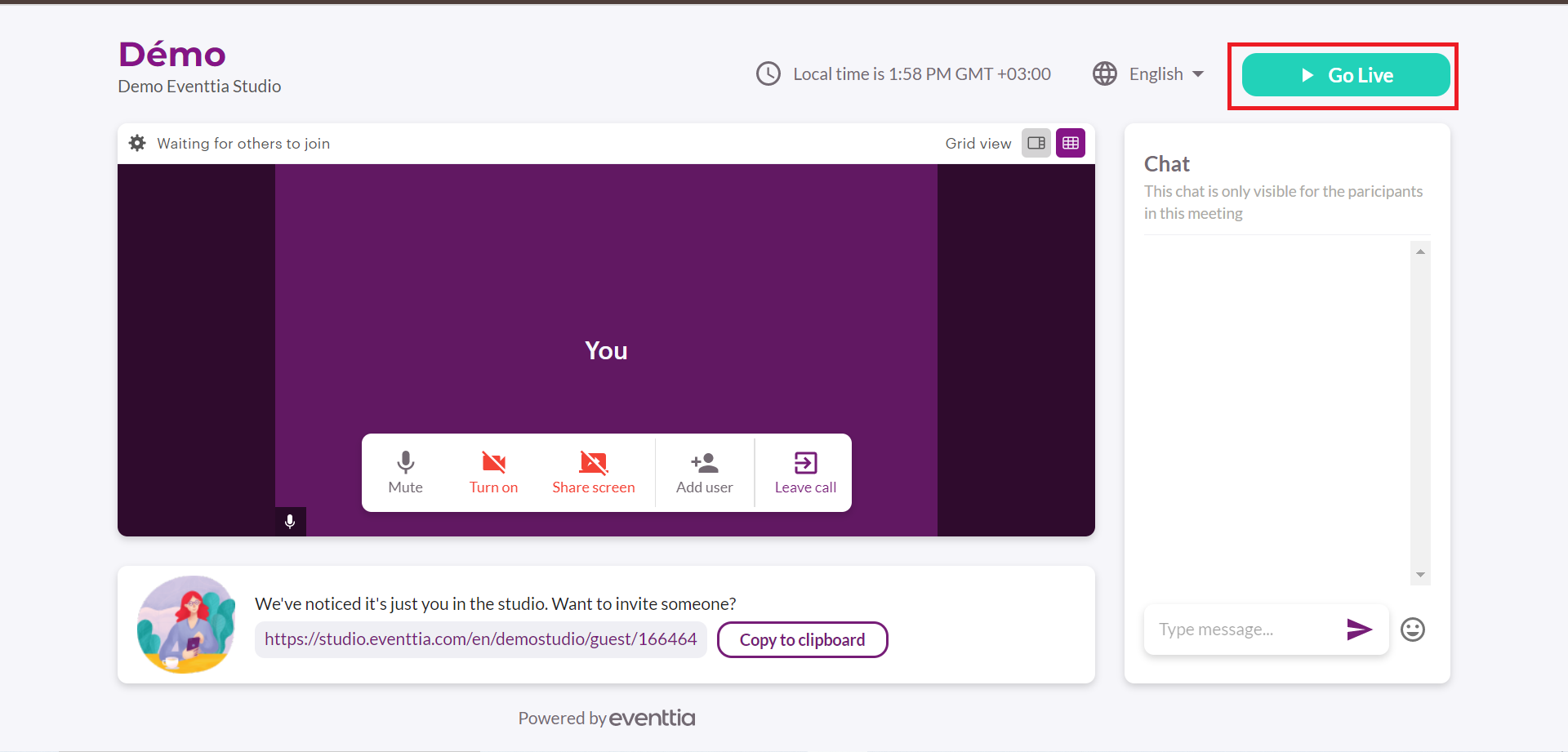Select the grid view layout

pos(1071,143)
